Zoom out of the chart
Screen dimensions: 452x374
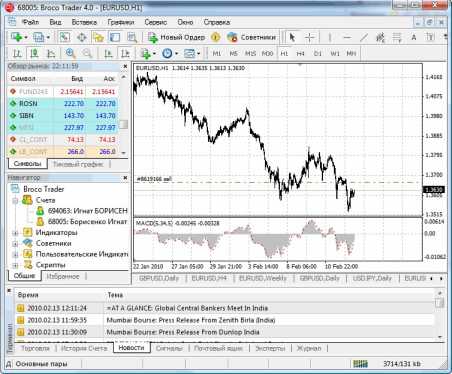(x=87, y=53)
